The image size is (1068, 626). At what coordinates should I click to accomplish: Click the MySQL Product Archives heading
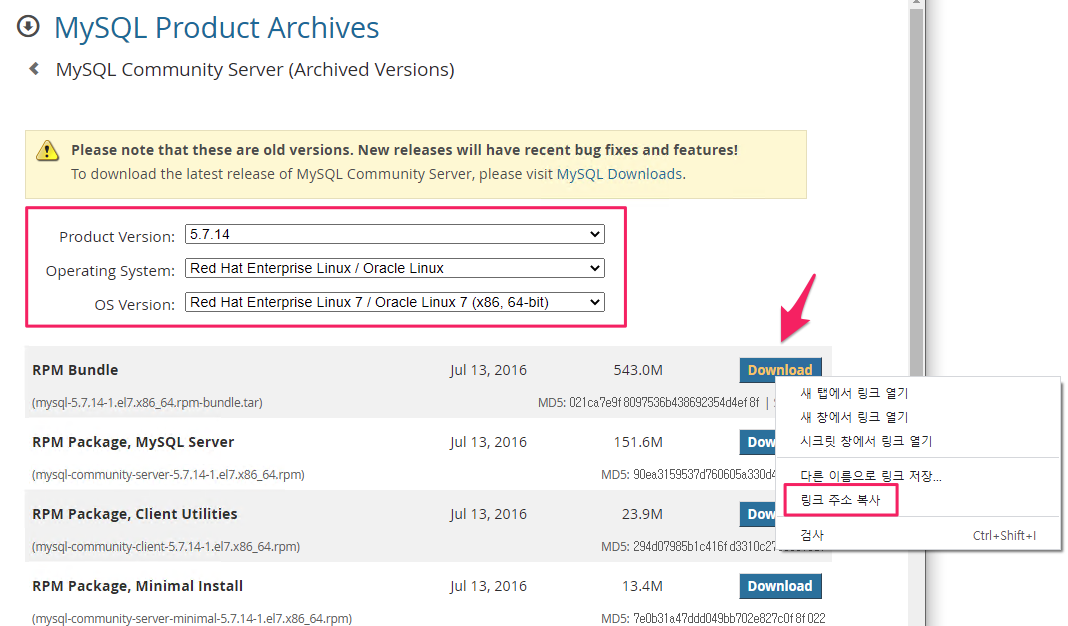217,28
